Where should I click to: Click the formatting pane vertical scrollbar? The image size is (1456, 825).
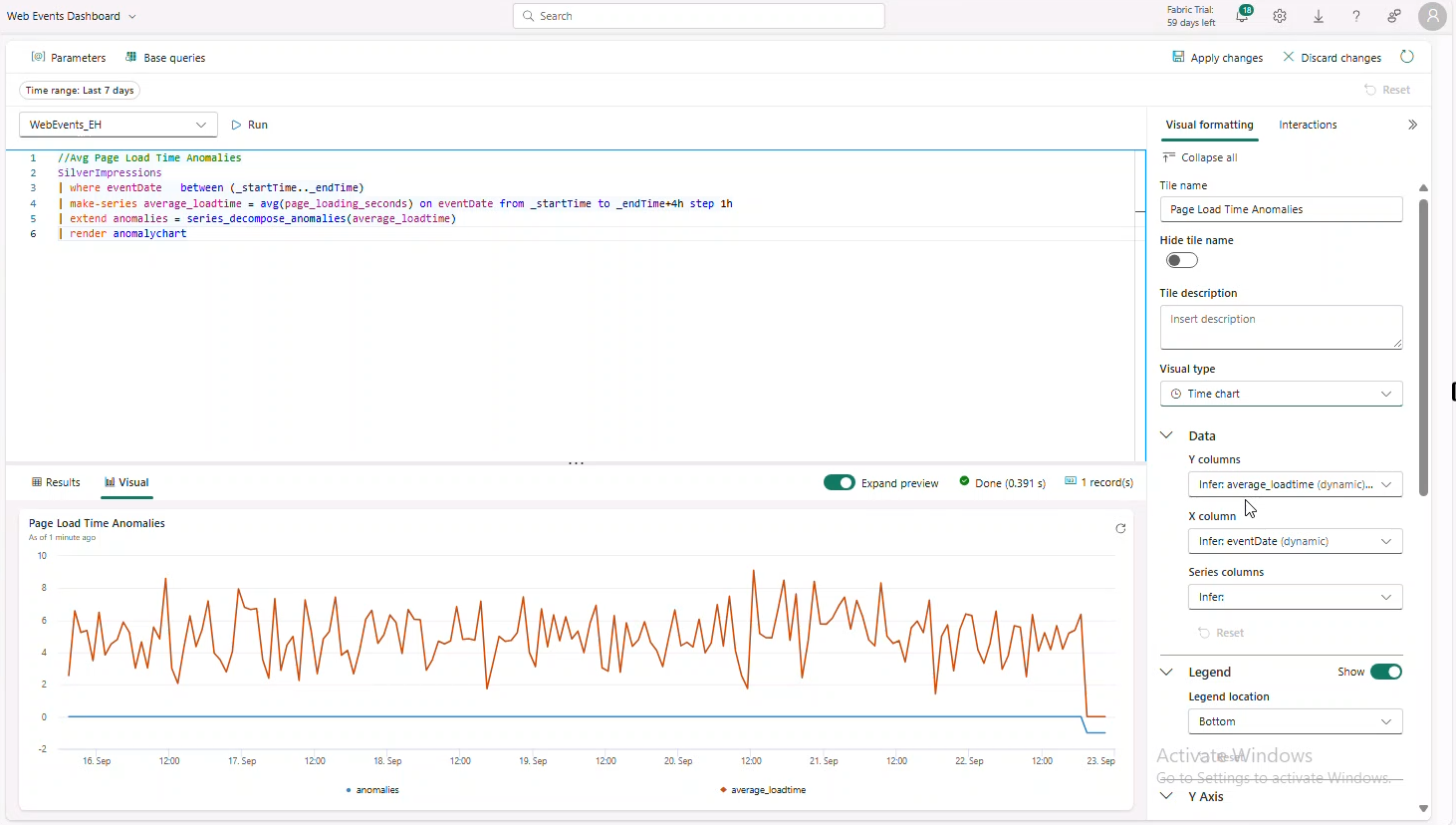(x=1423, y=349)
